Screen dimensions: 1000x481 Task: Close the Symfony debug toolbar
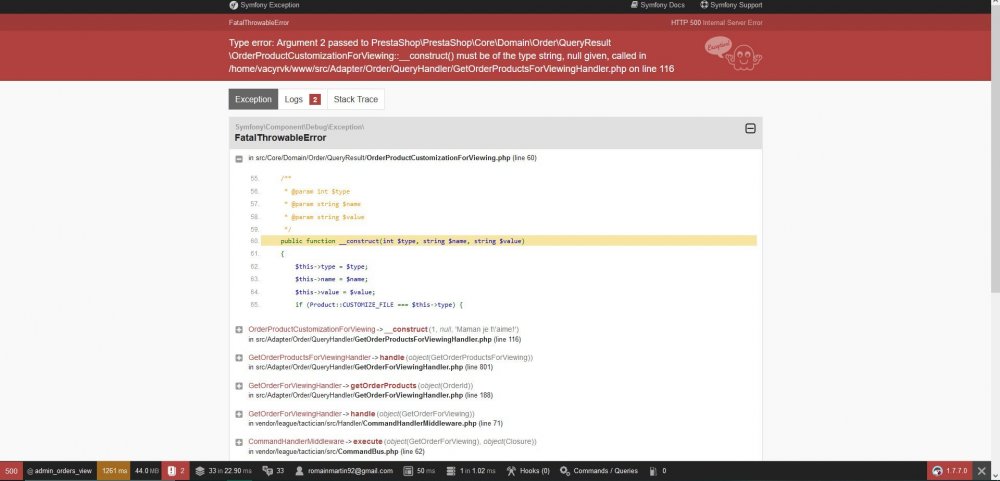[x=982, y=471]
